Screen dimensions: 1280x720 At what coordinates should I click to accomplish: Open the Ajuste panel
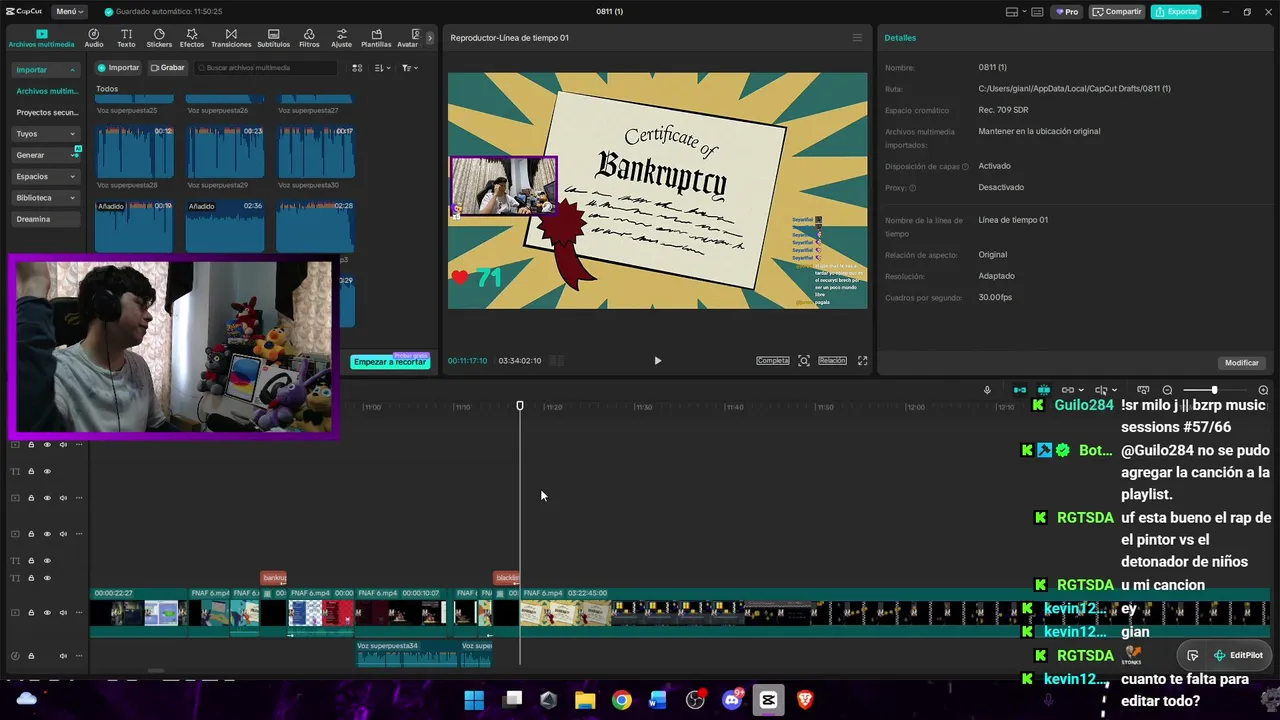[x=342, y=38]
